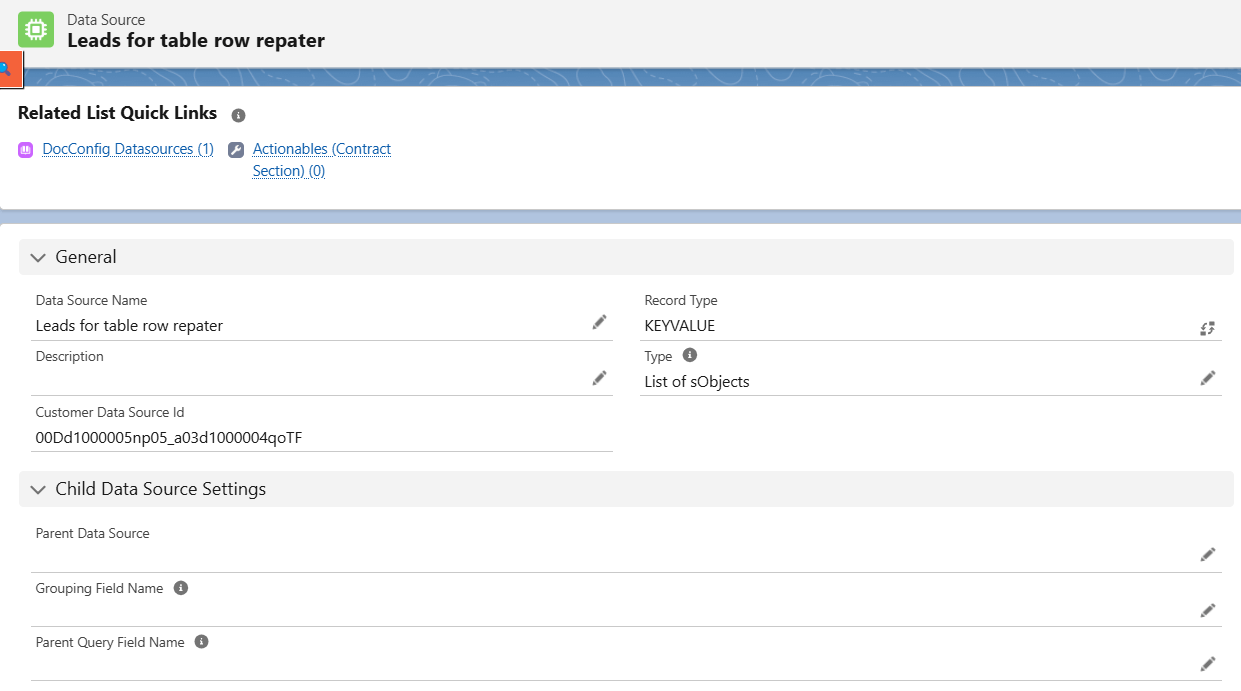Click the wrench icon beside Actionables

(236, 150)
